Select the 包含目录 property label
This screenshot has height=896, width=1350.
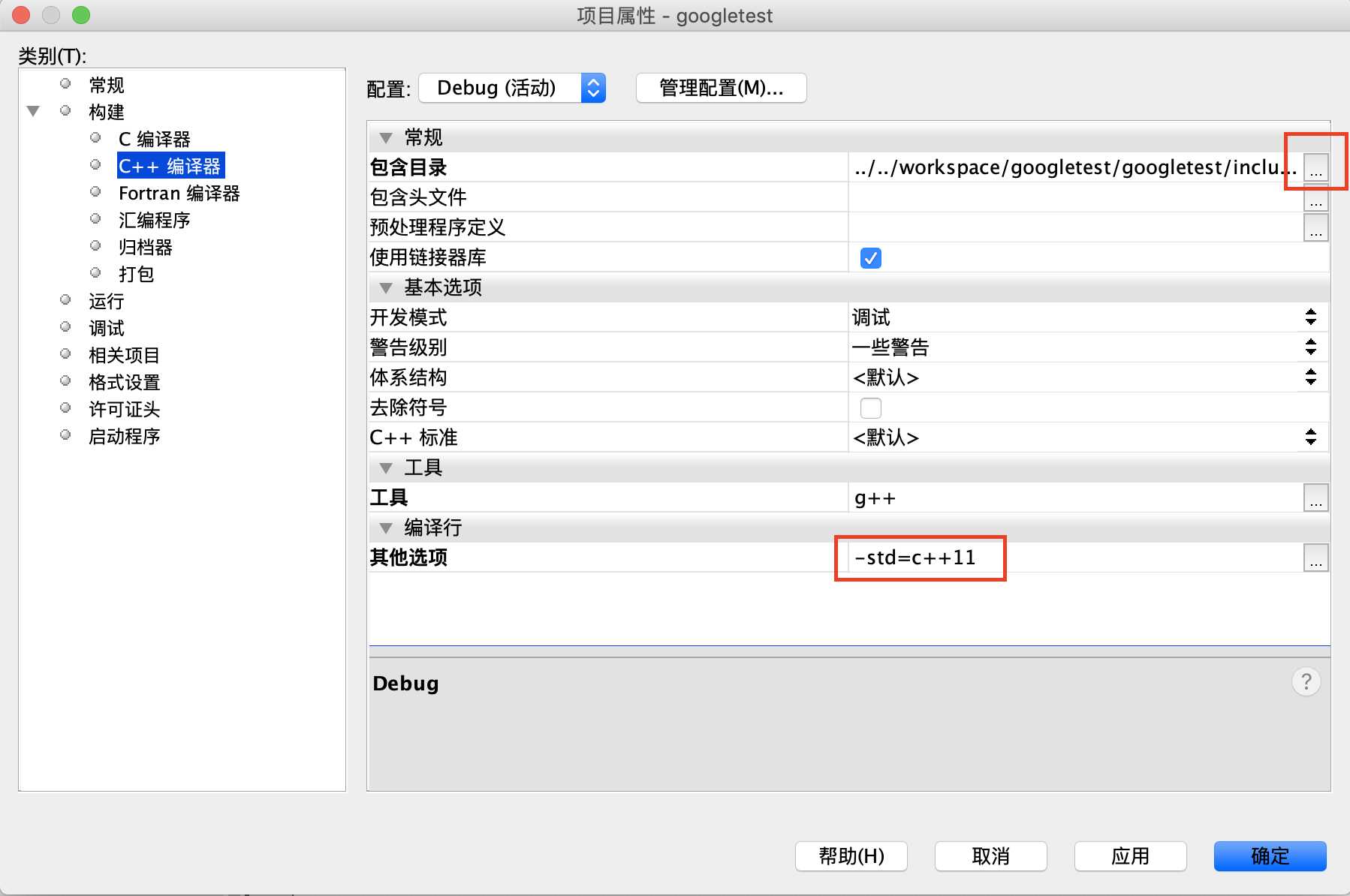[408, 167]
